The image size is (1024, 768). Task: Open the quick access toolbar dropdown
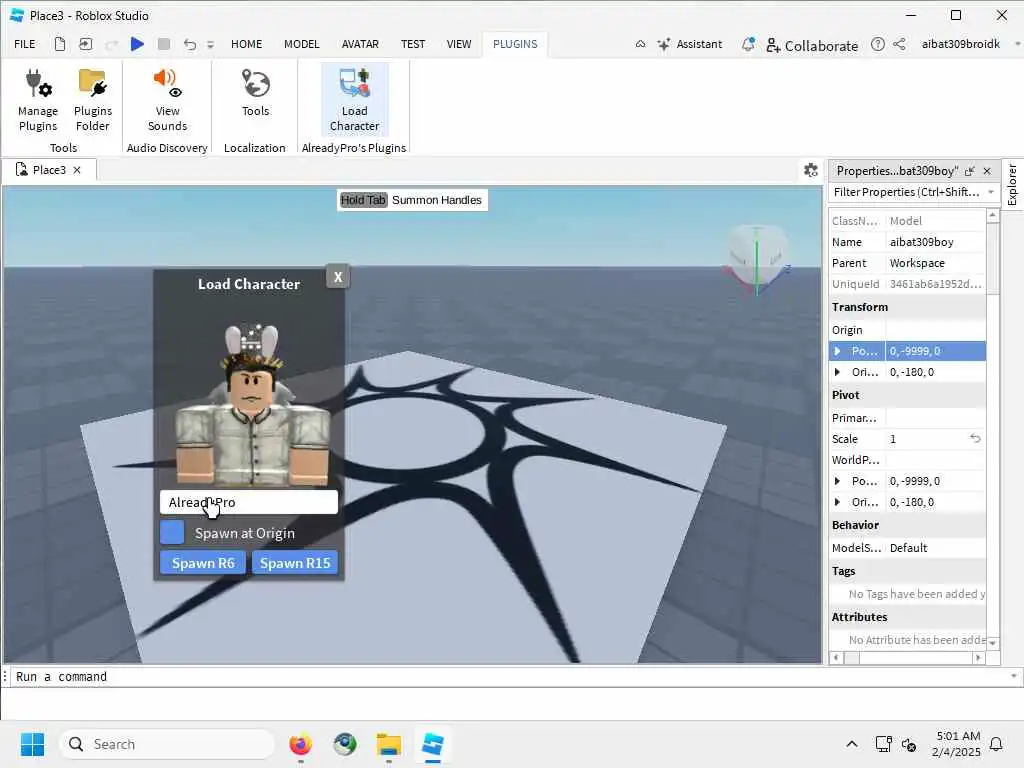(x=210, y=44)
